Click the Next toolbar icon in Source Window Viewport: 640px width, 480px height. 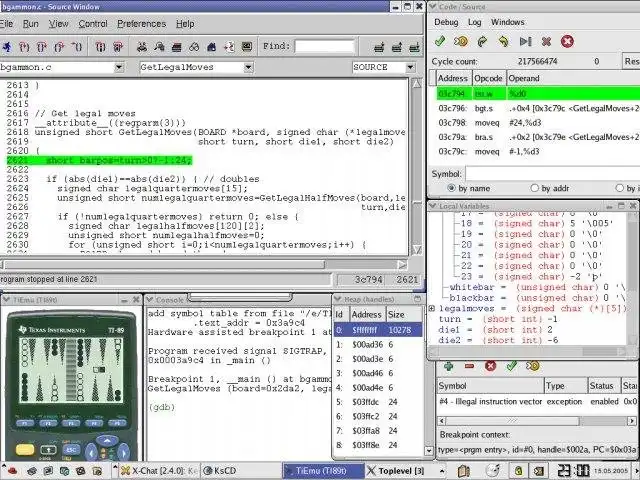point(42,47)
